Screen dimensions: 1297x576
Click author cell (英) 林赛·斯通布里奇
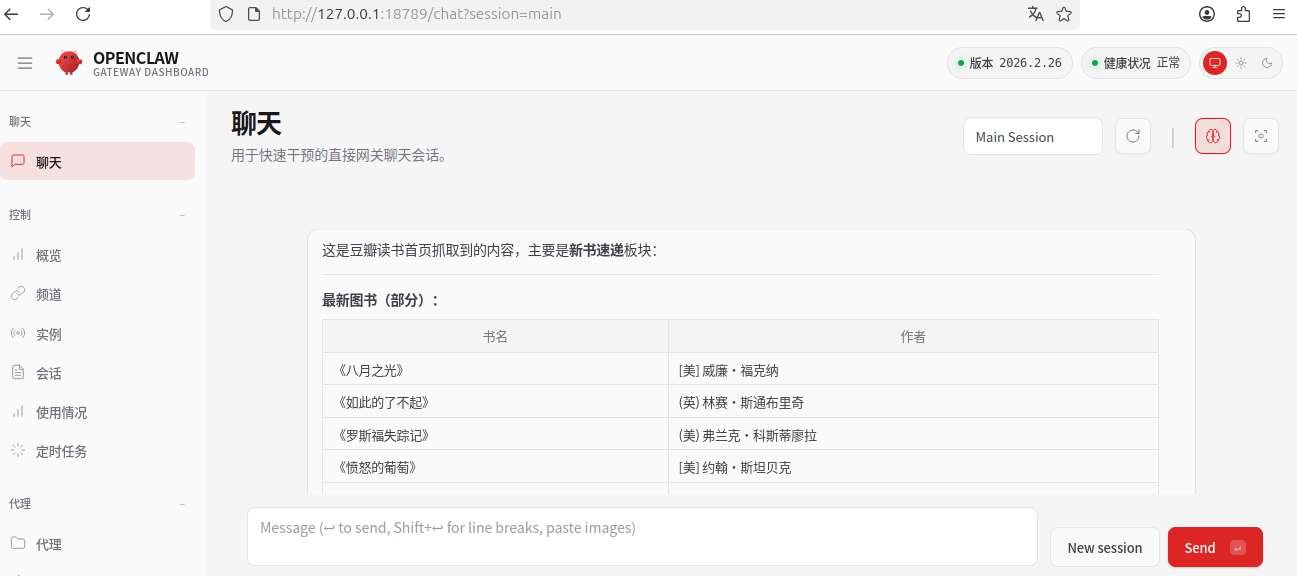(913, 402)
